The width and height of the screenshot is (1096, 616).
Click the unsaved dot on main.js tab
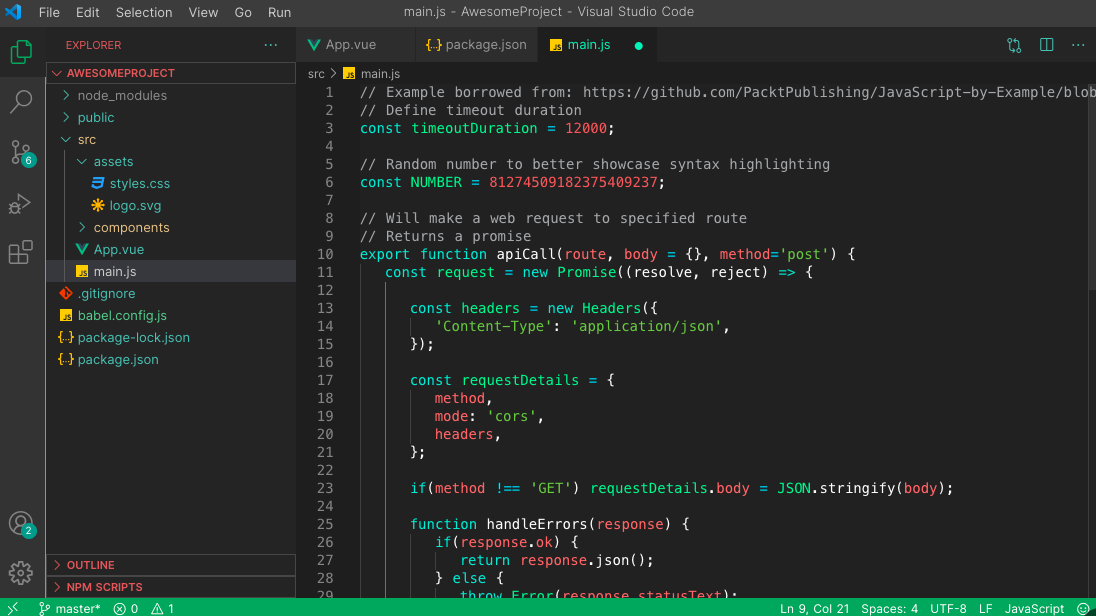coord(638,45)
